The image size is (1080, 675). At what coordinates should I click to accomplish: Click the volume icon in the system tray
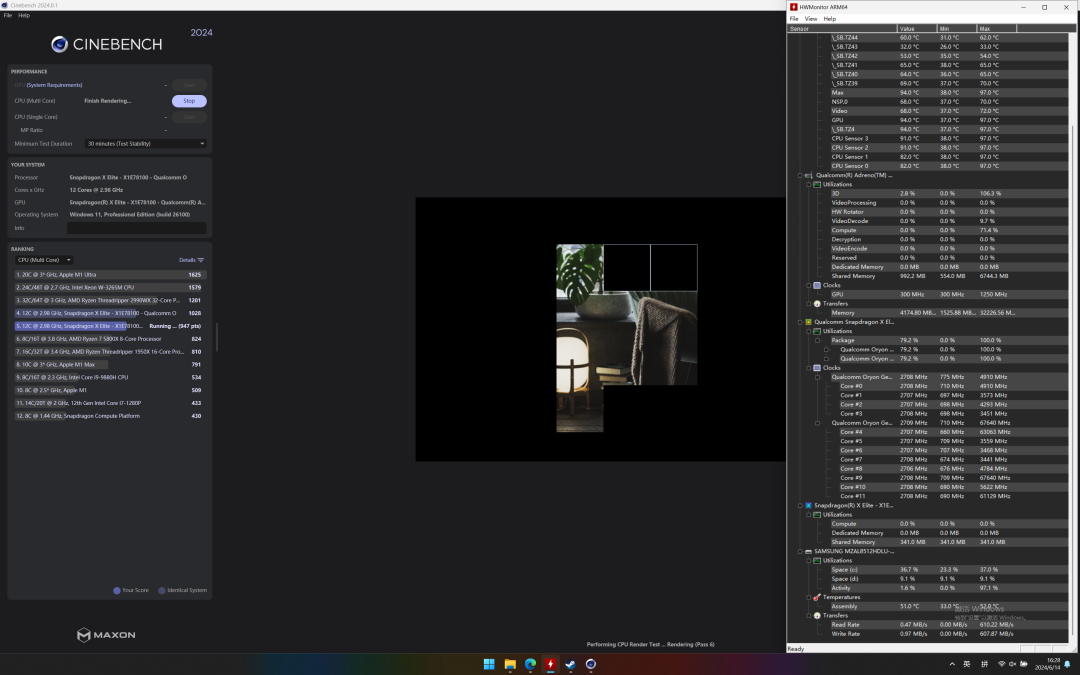coord(1012,664)
